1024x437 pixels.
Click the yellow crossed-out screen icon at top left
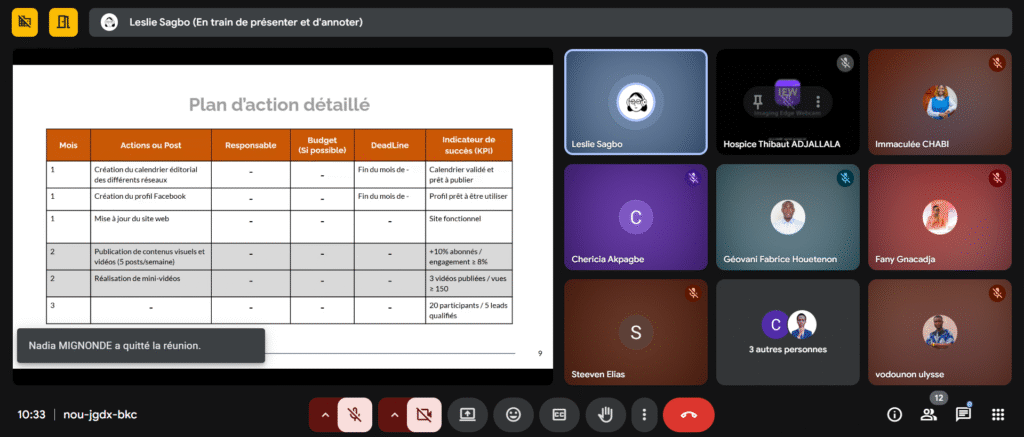pos(25,22)
